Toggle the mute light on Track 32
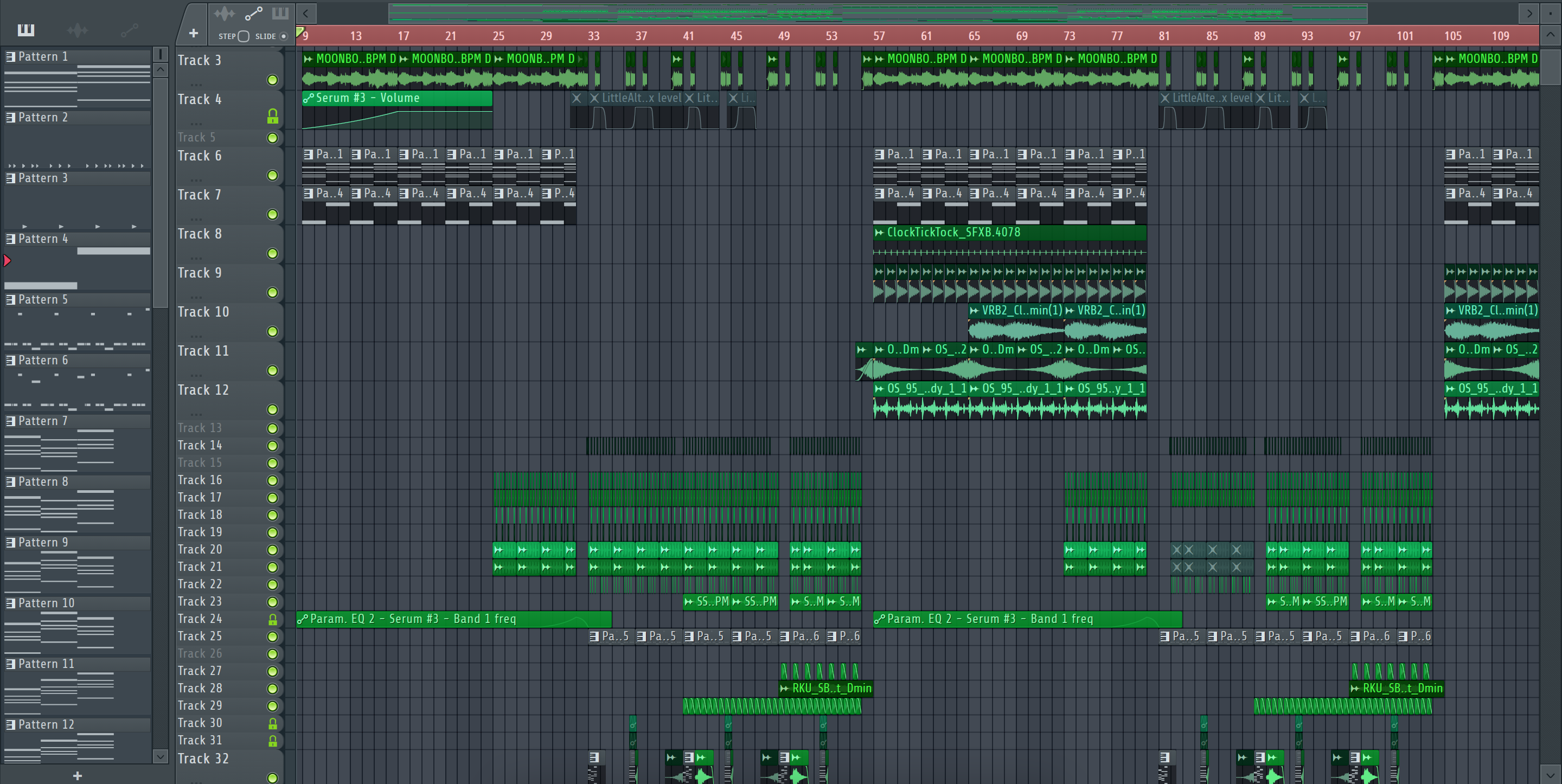This screenshot has height=784, width=1562. coord(272,777)
